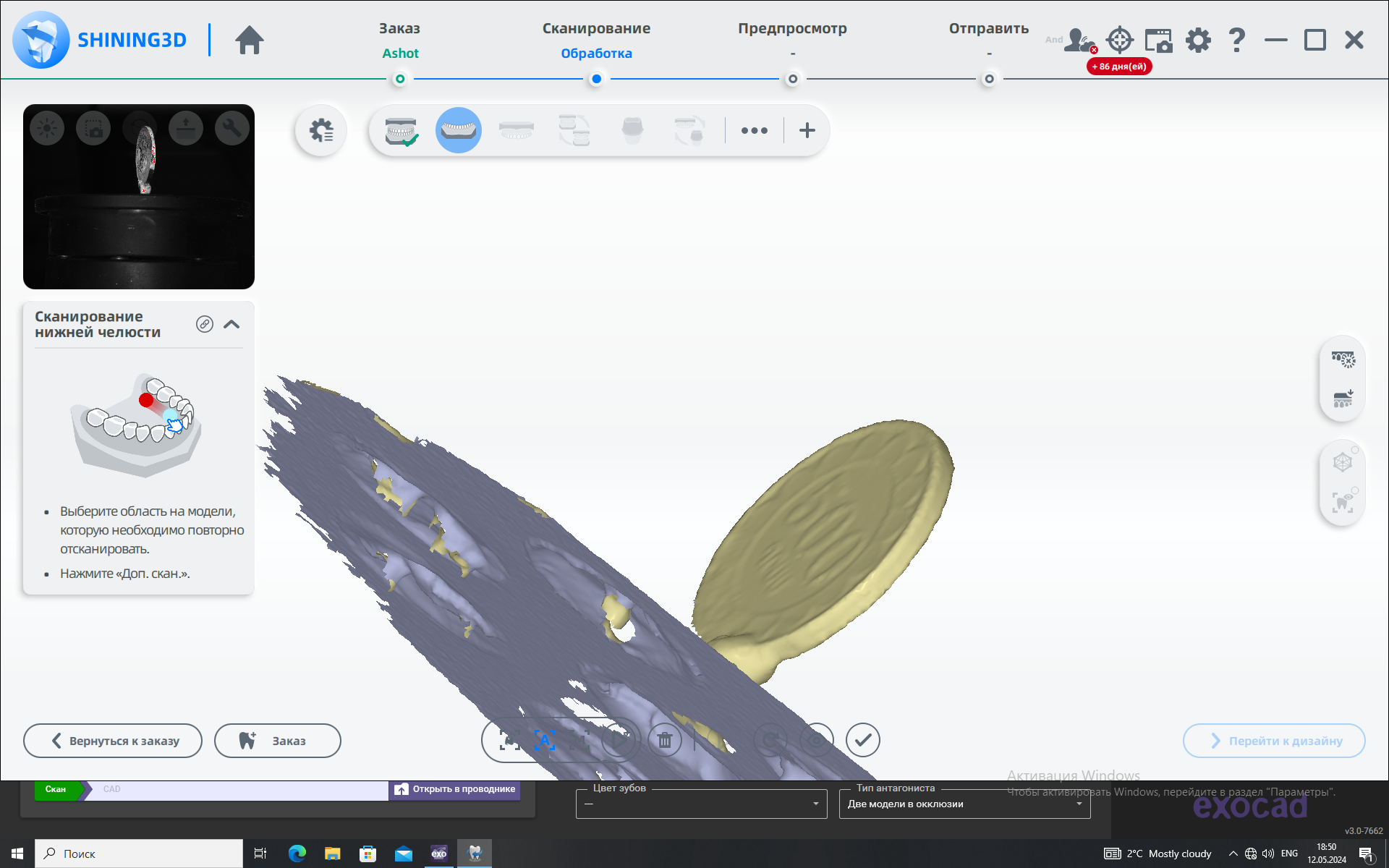Click the Заказ progress marker dot
This screenshot has height=868, width=1389.
coord(400,79)
